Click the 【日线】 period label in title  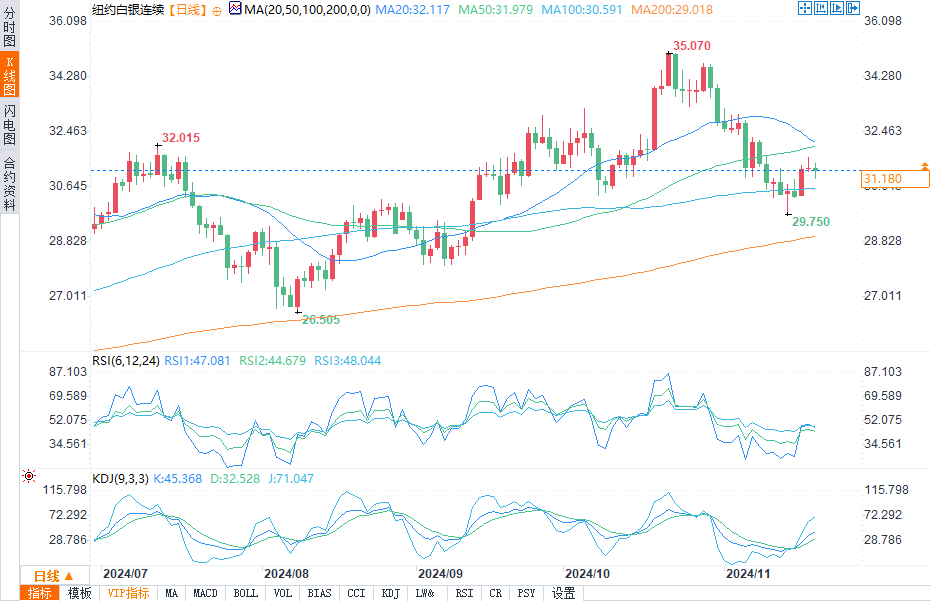(187, 10)
